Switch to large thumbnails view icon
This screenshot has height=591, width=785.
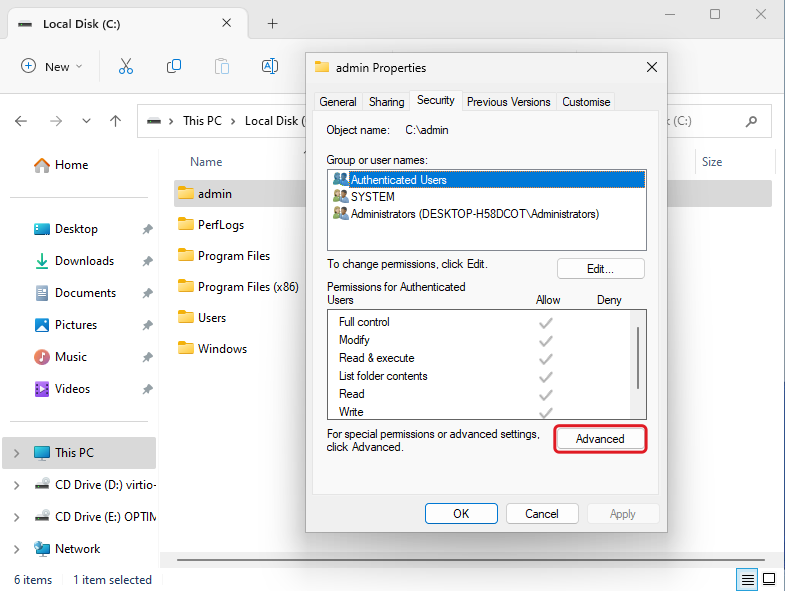[769, 579]
